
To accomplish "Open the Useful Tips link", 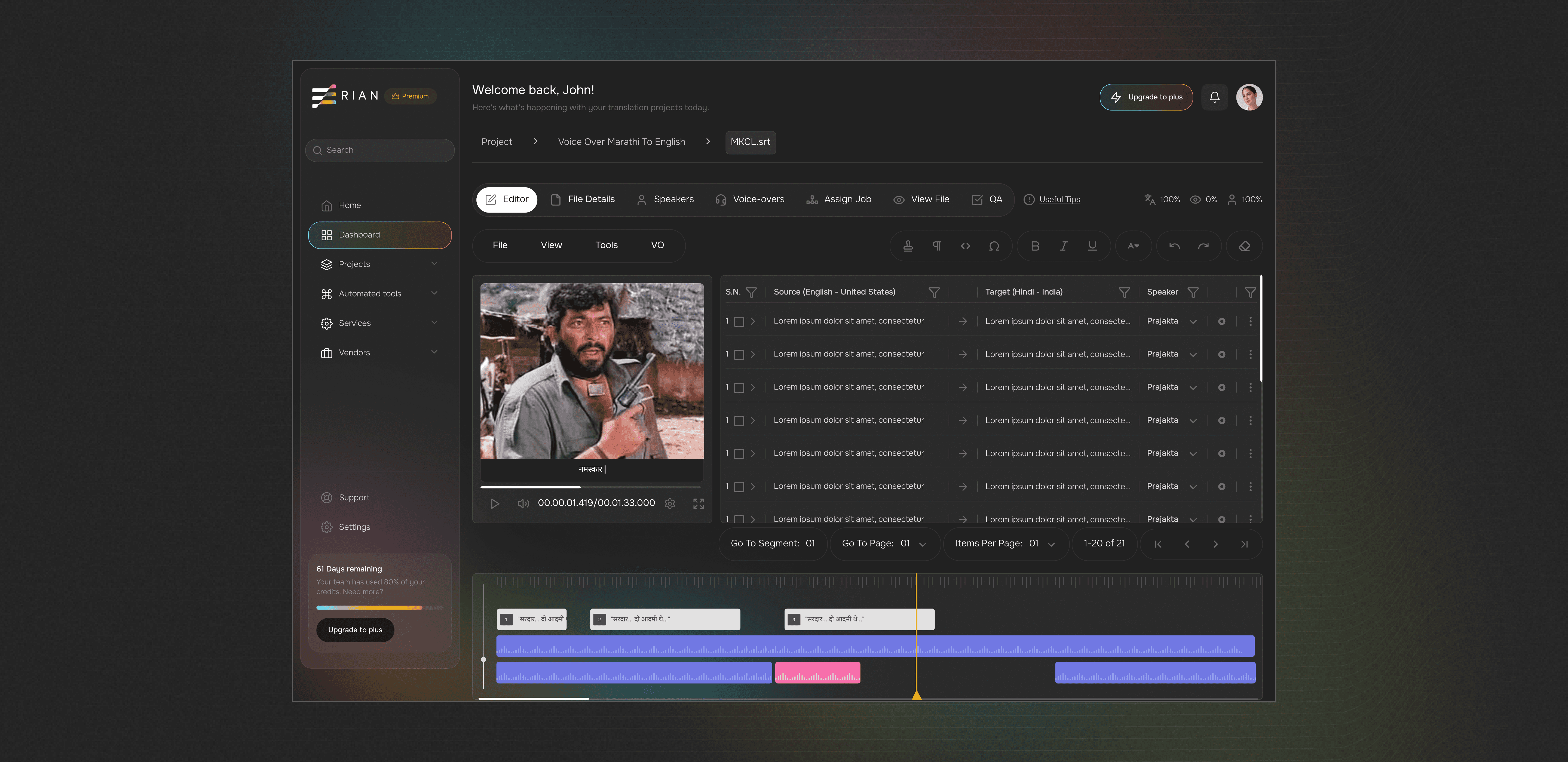I will pyautogui.click(x=1059, y=200).
